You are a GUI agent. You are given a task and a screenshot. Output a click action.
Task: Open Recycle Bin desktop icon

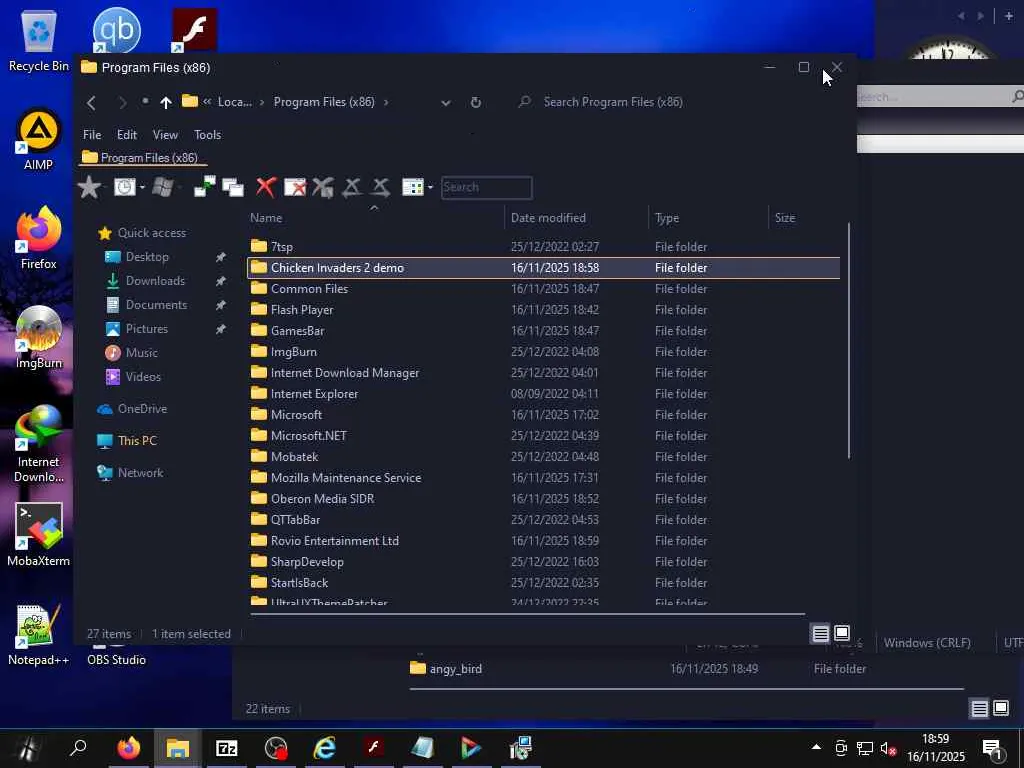[x=39, y=40]
